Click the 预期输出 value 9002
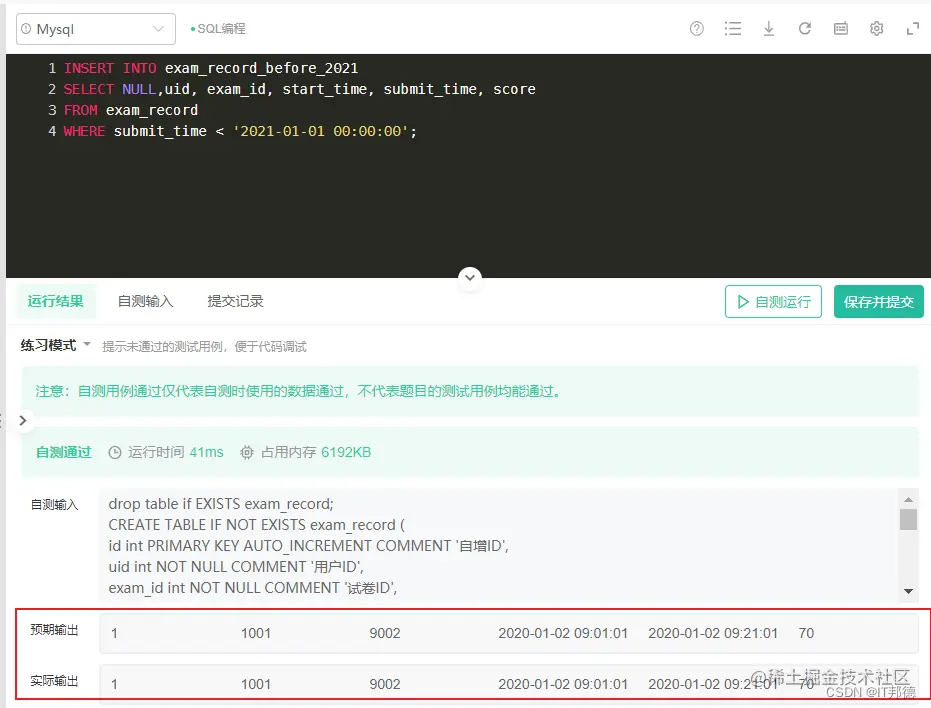Screen dimensions: 931x708 click(385, 633)
